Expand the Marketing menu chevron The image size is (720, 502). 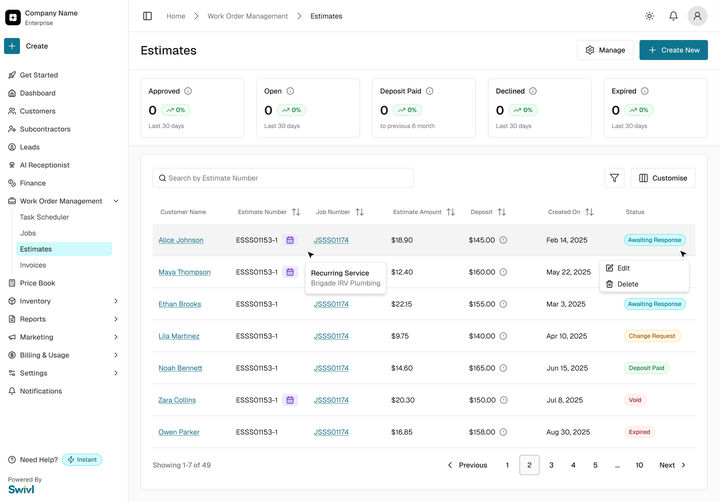116,337
